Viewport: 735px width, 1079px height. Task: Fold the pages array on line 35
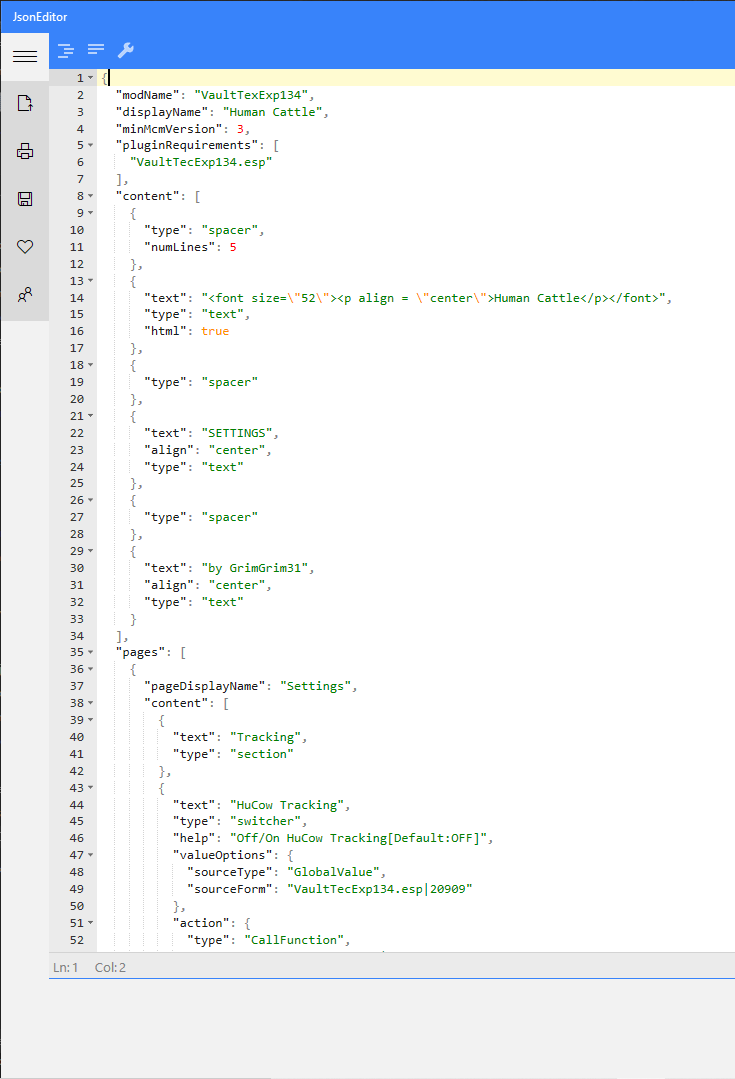tap(91, 652)
